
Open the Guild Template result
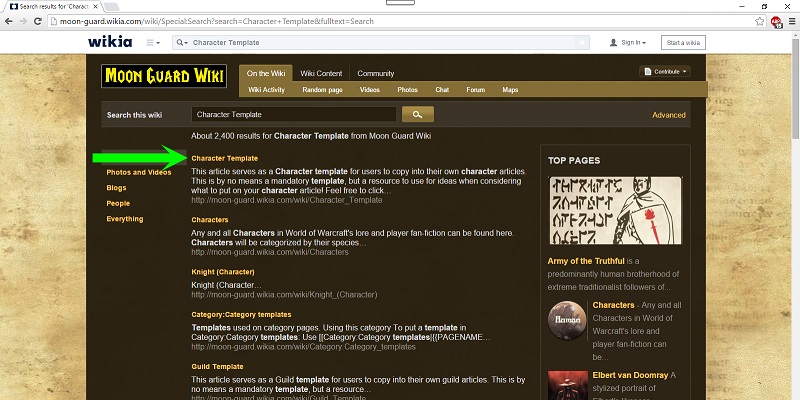tap(217, 367)
